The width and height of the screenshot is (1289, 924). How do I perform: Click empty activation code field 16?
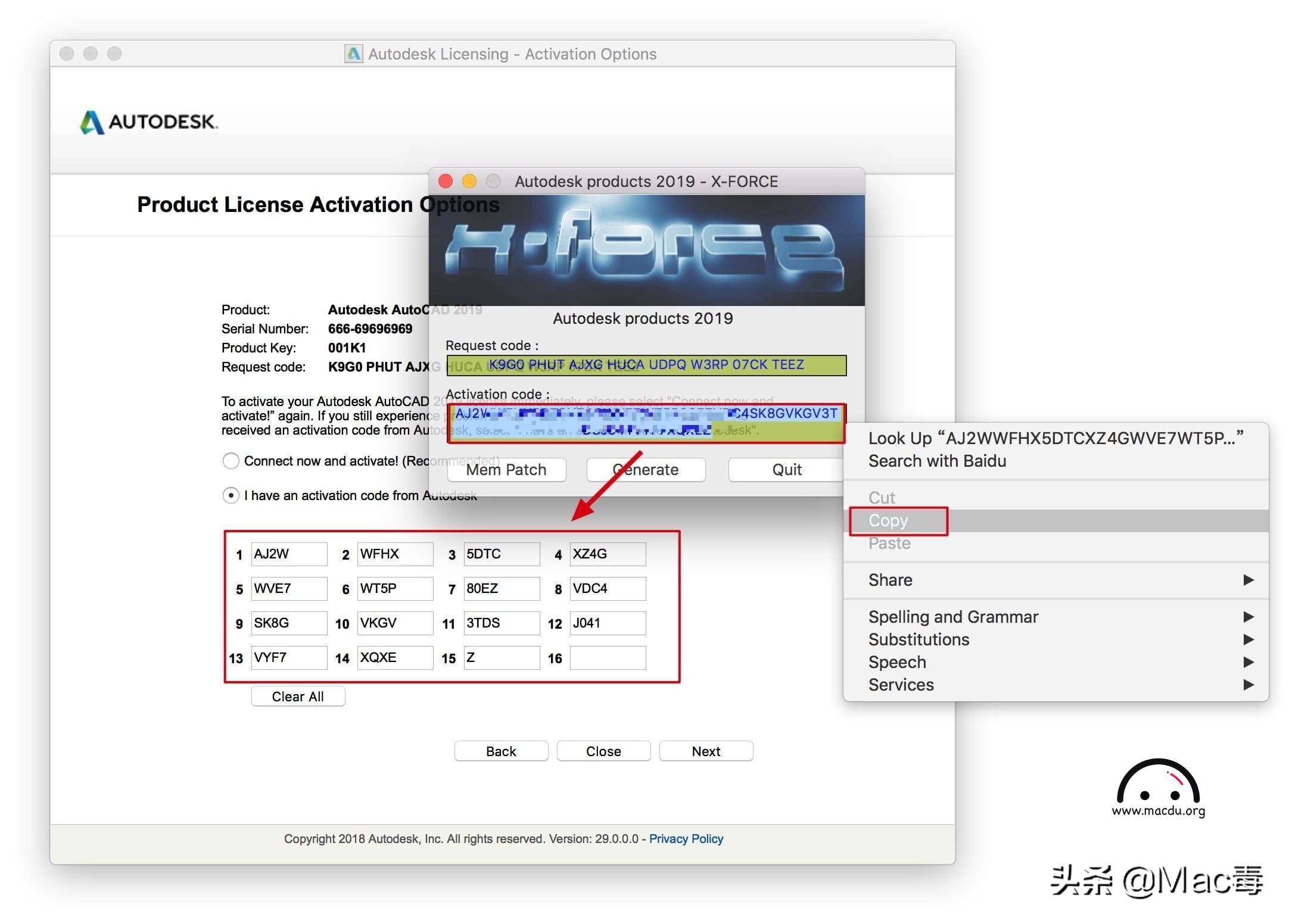pos(608,657)
